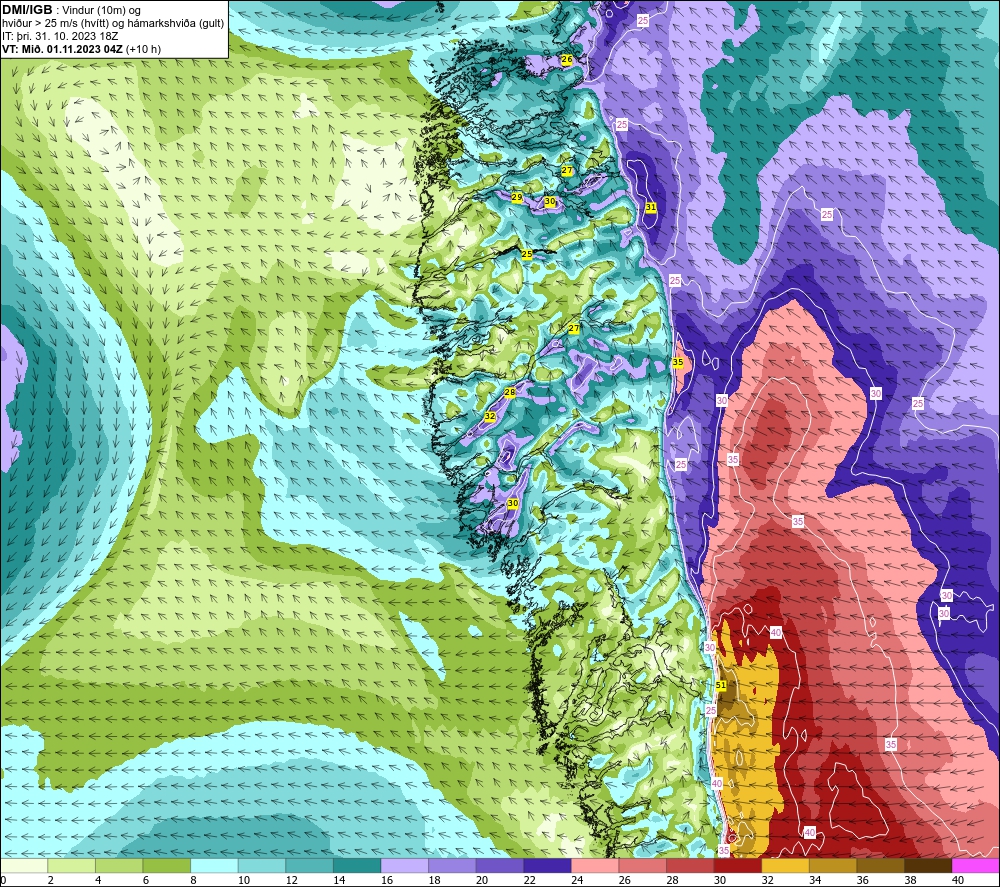Click the DMI/IGB title text
The image size is (1000, 887).
click(x=27, y=10)
